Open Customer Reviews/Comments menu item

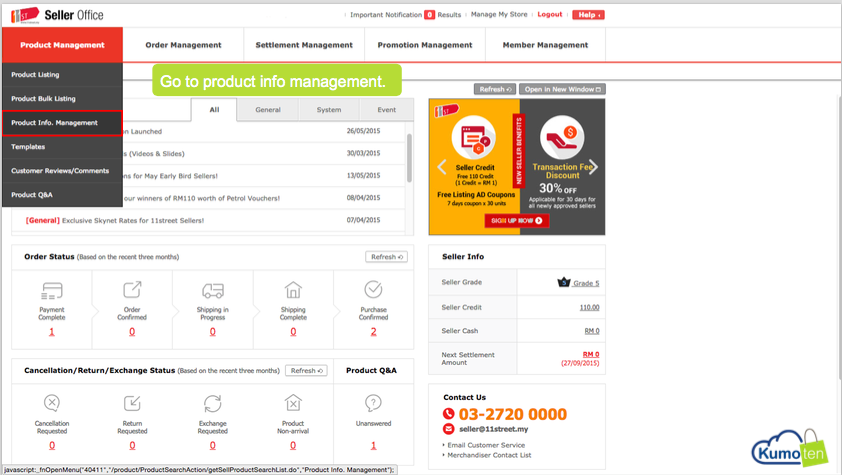(62, 171)
